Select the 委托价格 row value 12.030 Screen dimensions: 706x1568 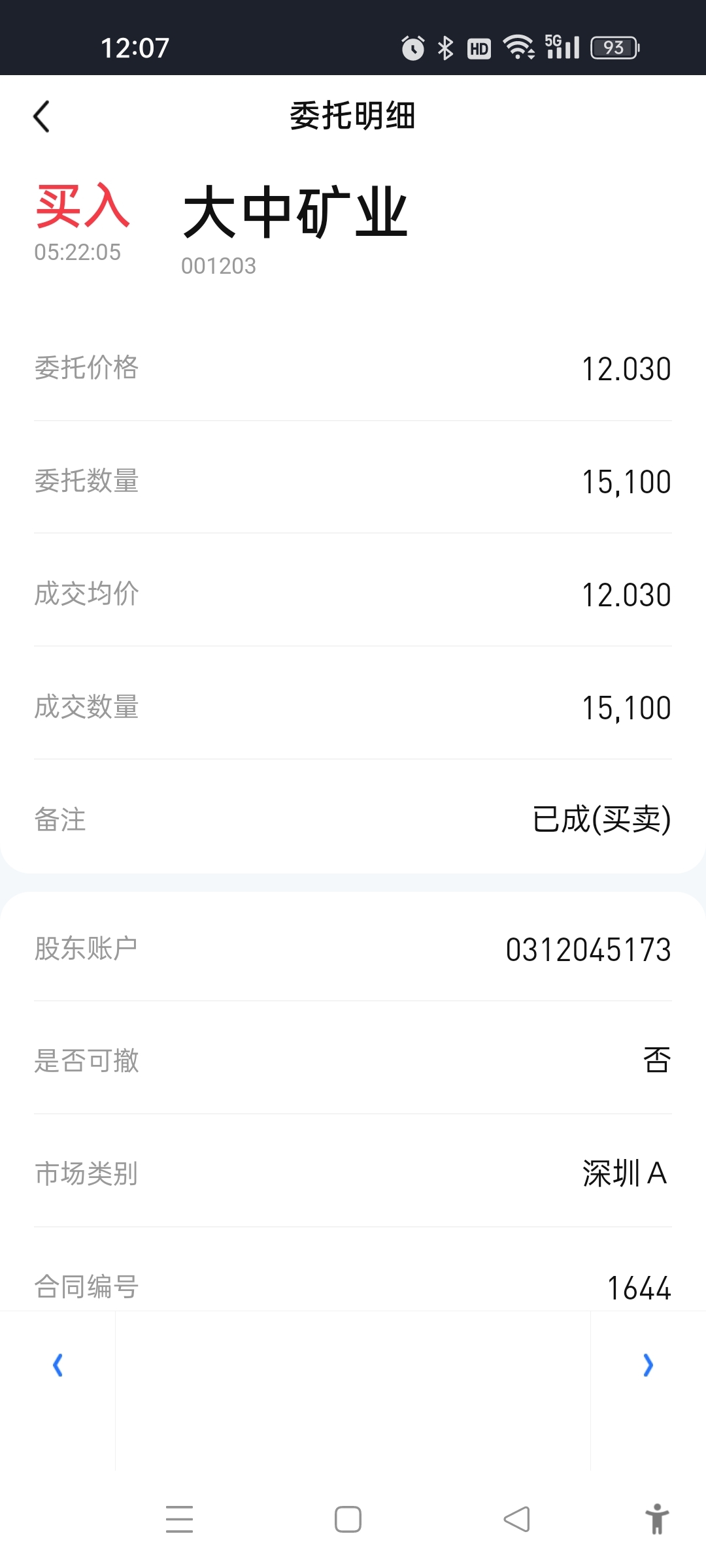click(626, 369)
